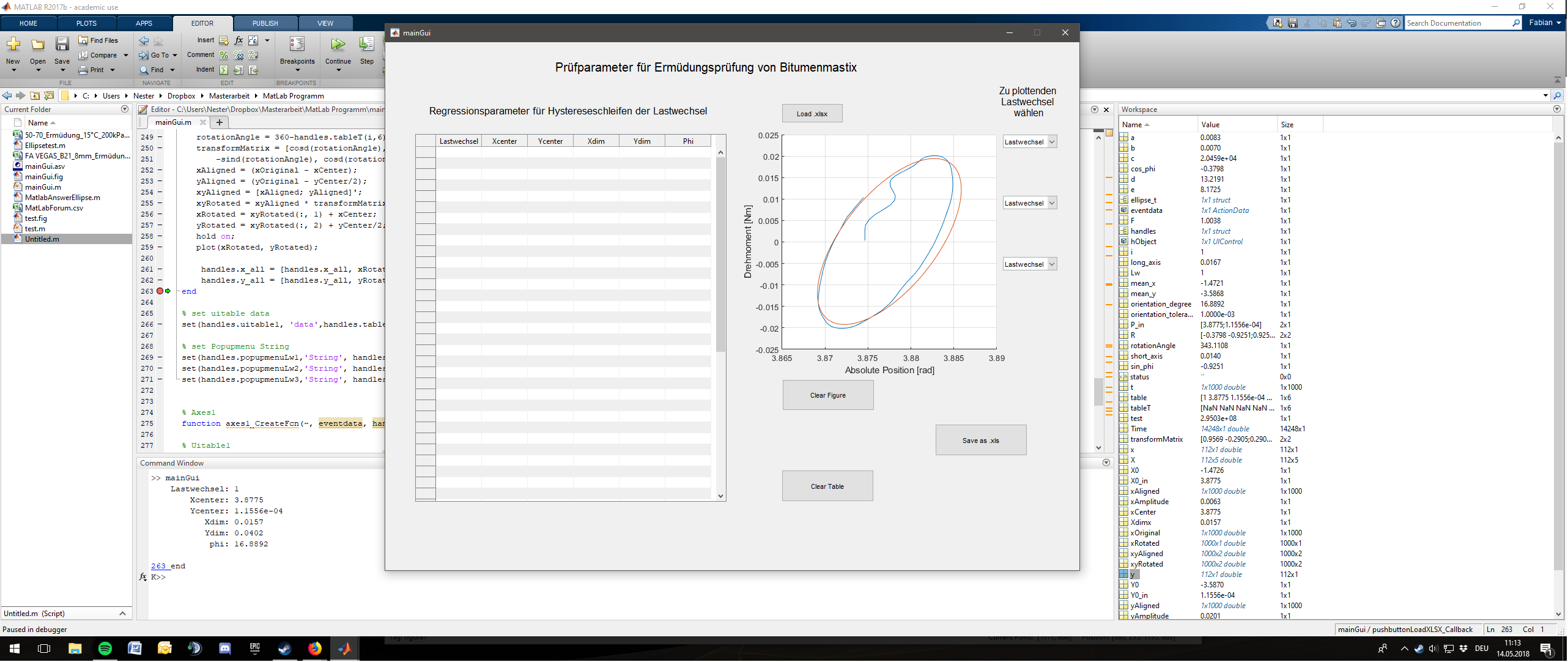Expand the third Lastwechsel dropdown
Image resolution: width=1568 pixels, height=662 pixels.
(x=1052, y=264)
